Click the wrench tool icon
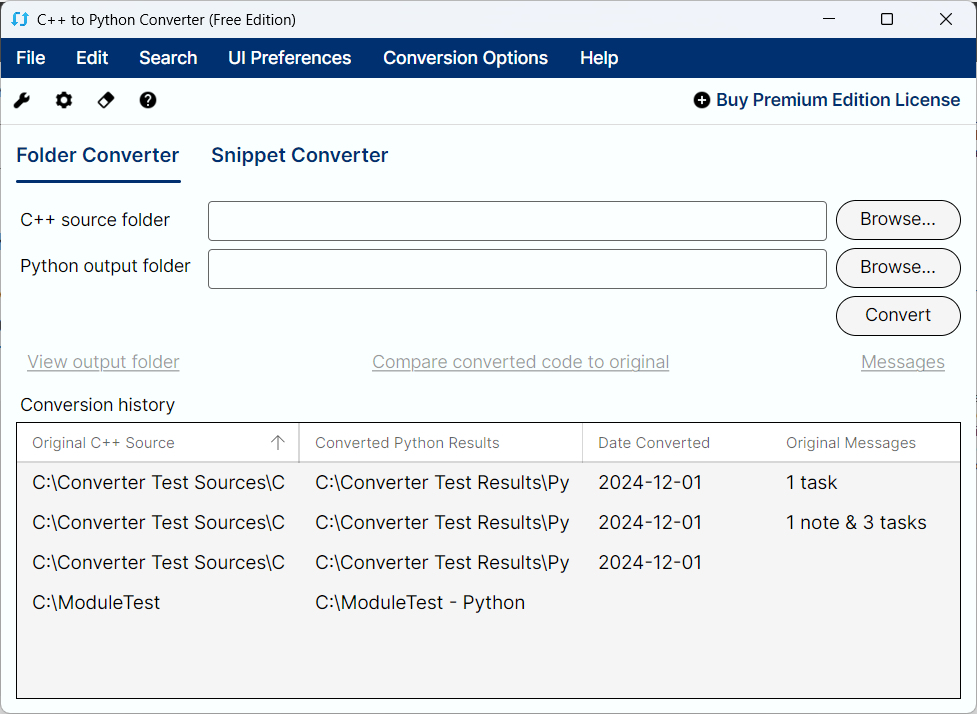The height and width of the screenshot is (714, 977). 22,100
